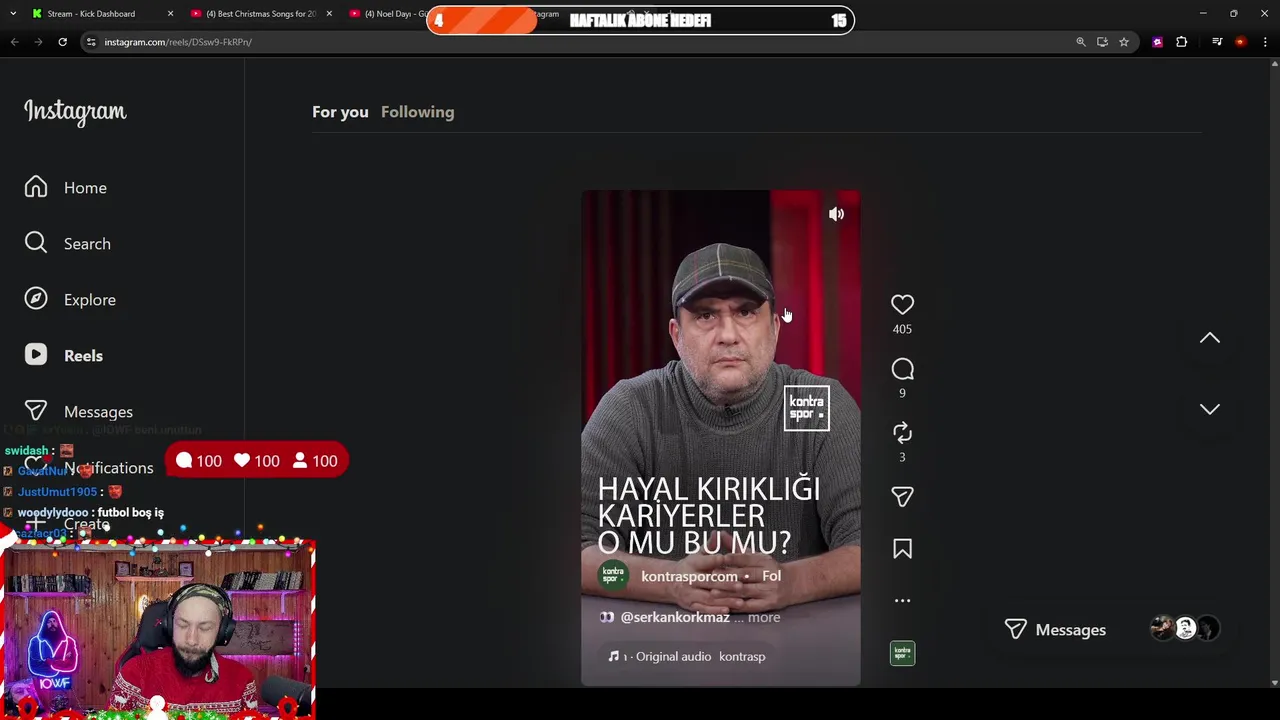
Task: Open the zoom magnifier in address bar
Action: point(1080,42)
